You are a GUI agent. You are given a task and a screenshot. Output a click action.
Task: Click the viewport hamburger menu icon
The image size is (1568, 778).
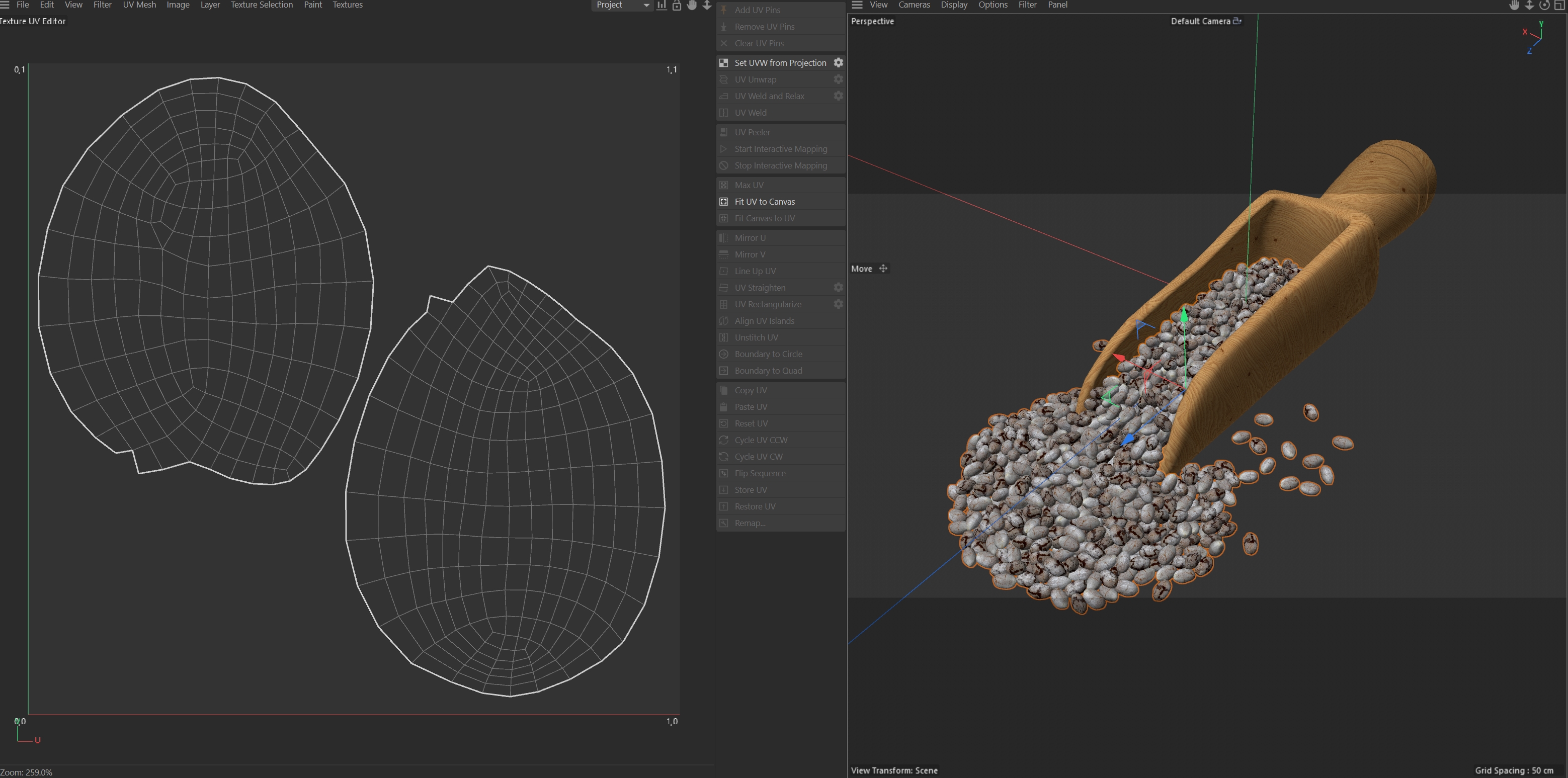[x=857, y=5]
